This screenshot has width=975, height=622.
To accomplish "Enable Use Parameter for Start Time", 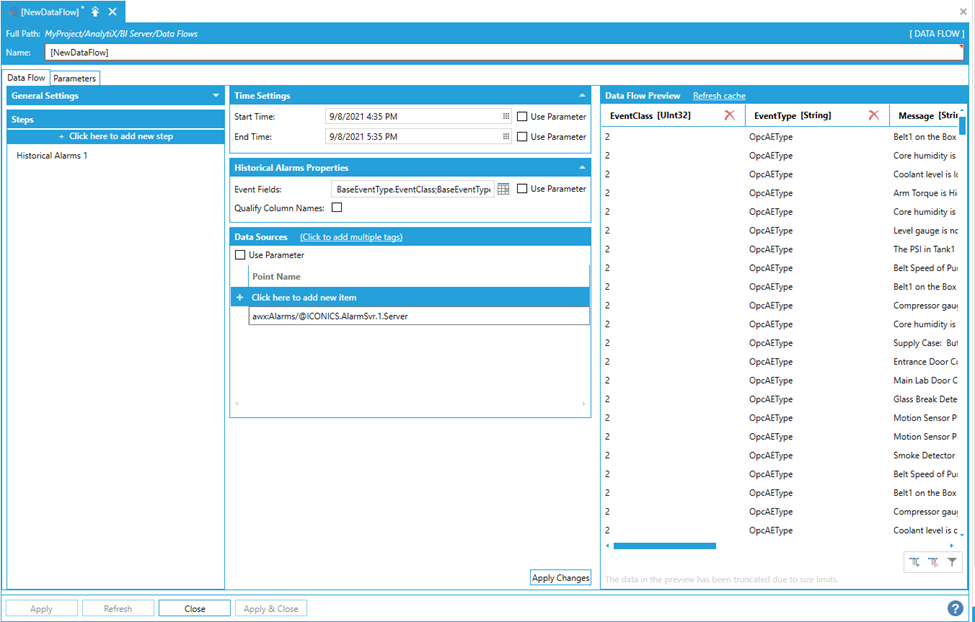I will coord(522,117).
